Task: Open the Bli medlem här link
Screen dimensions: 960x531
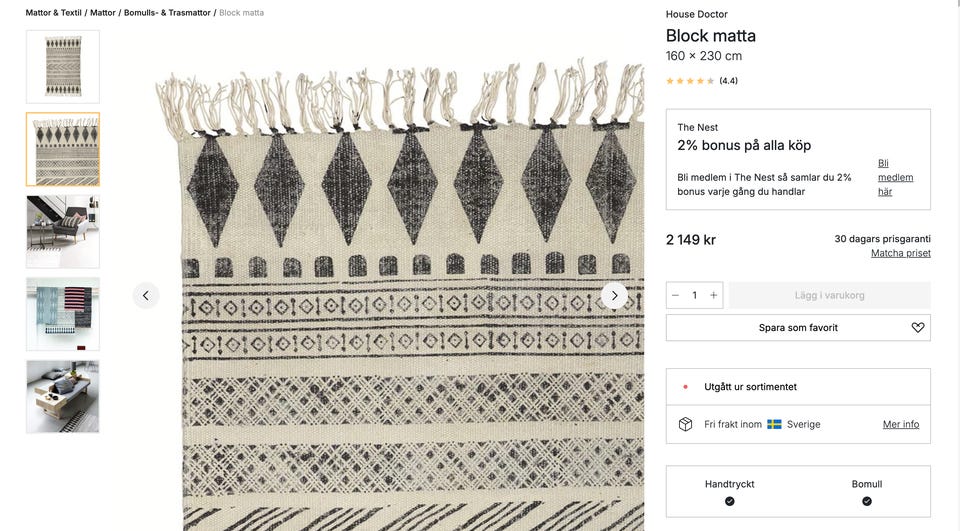Action: [894, 177]
